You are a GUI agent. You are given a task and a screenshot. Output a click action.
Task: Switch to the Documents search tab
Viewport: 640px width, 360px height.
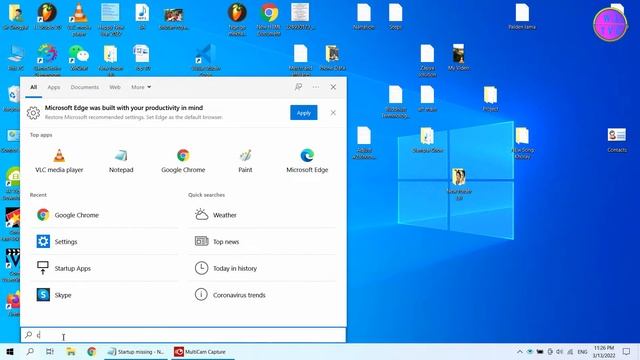point(84,87)
